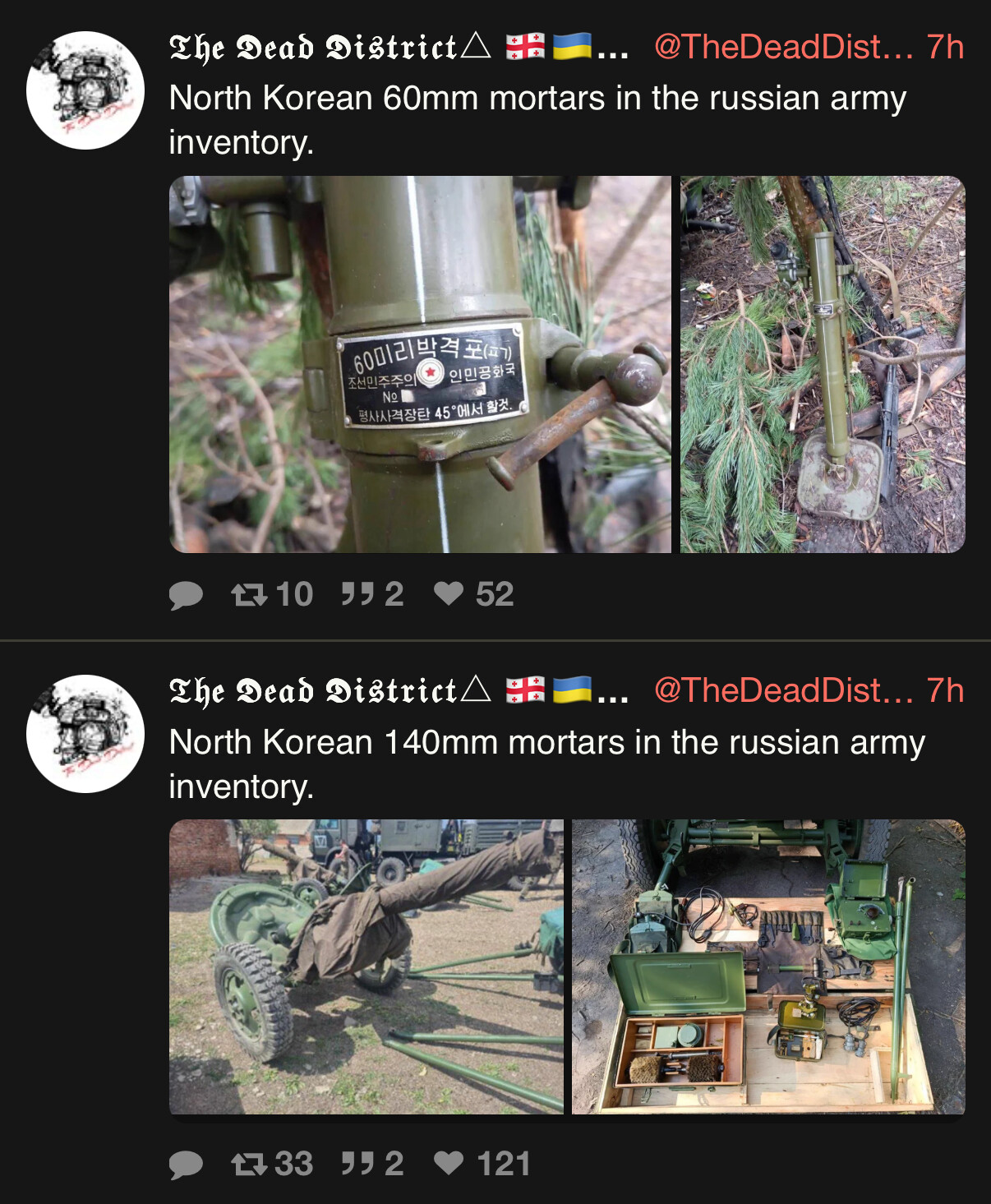View mortar leaning on tree photo
This screenshot has height=1204, width=991.
823,364
